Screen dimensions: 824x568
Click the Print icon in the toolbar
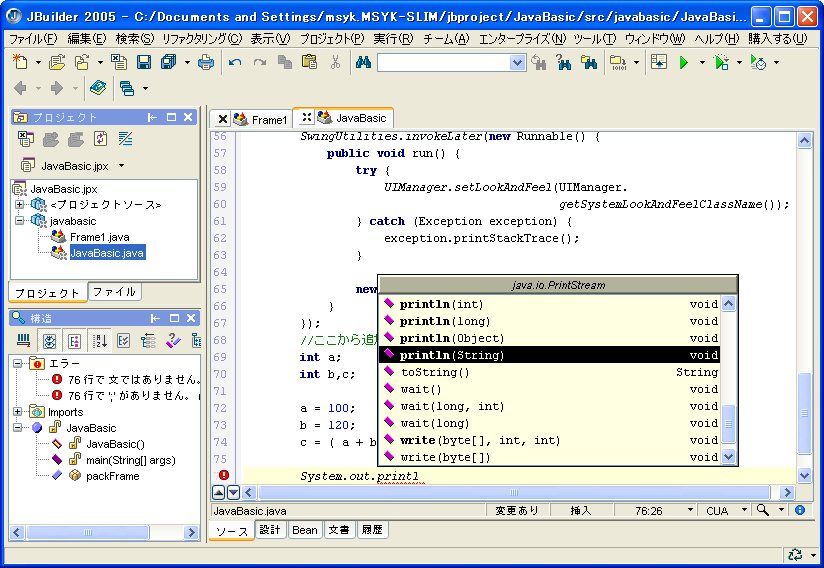[206, 62]
